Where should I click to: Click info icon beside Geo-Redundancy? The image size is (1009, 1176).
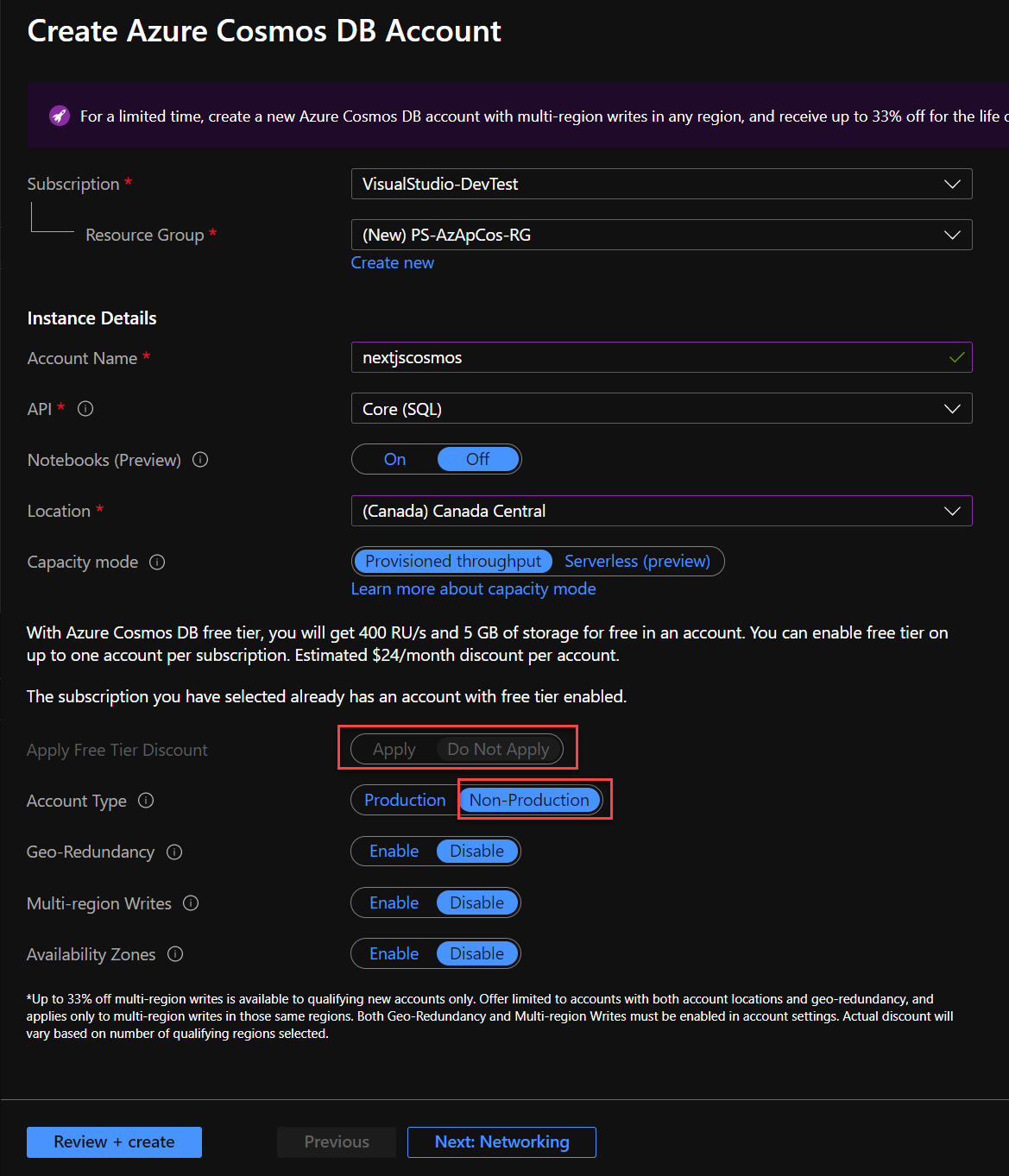[x=174, y=852]
